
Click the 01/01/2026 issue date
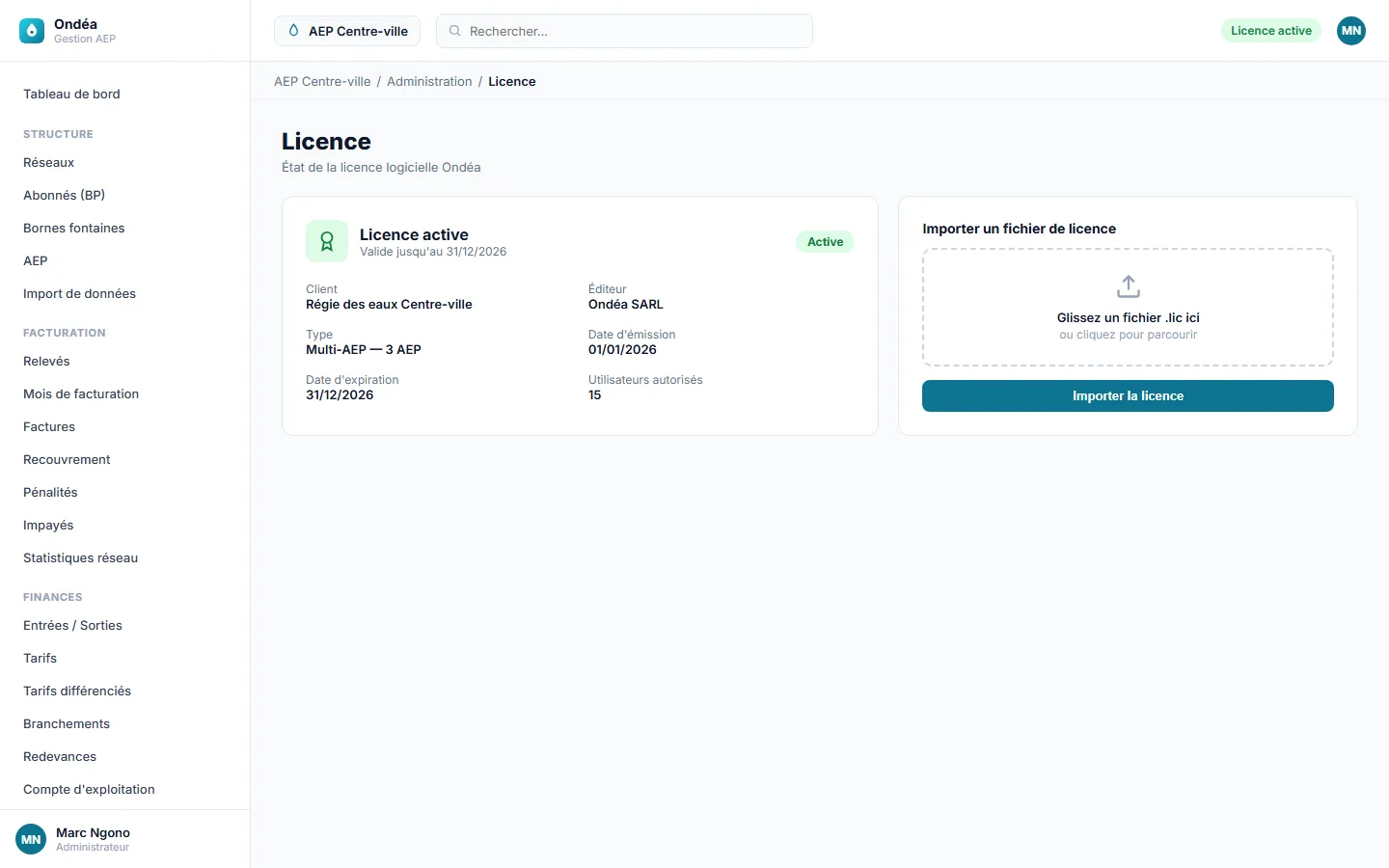622,350
